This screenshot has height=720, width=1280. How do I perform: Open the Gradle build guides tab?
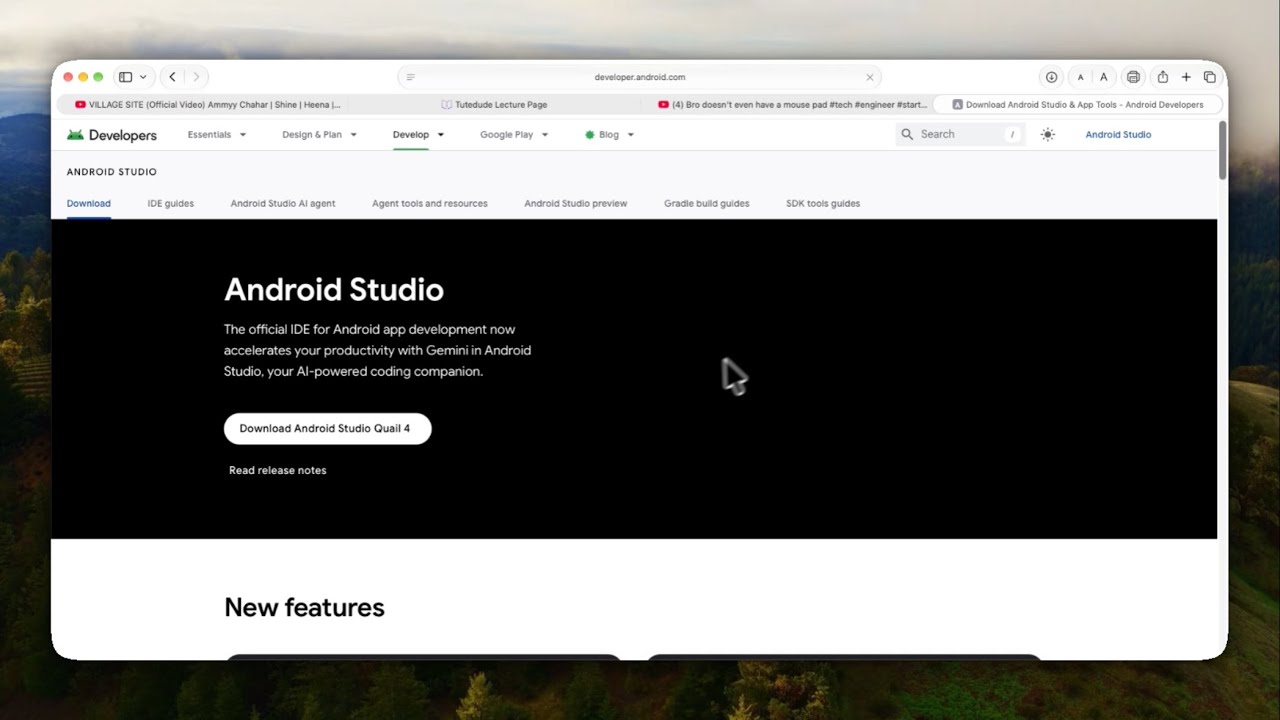(707, 203)
